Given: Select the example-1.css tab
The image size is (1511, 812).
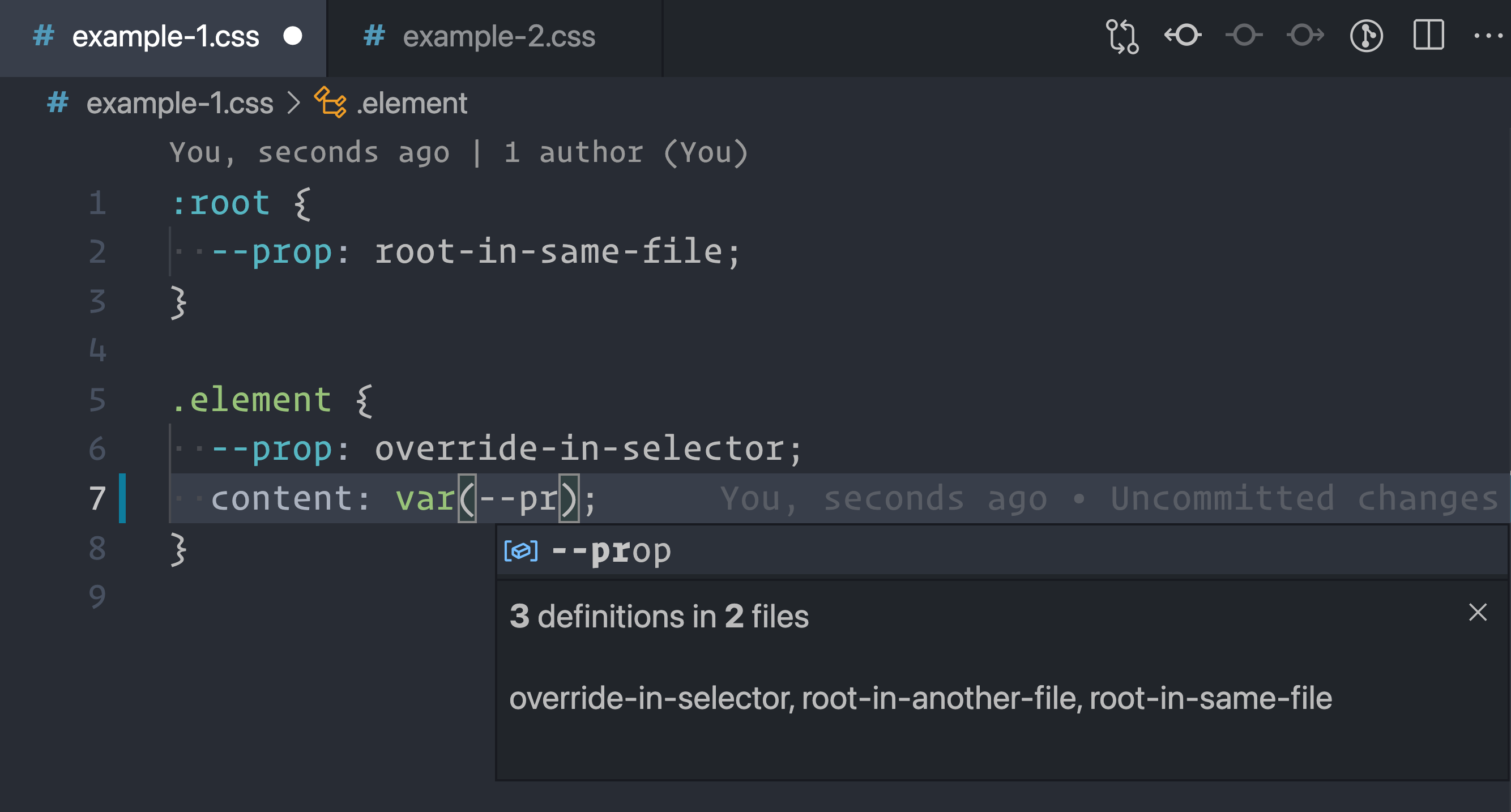Looking at the screenshot, I should [x=165, y=36].
